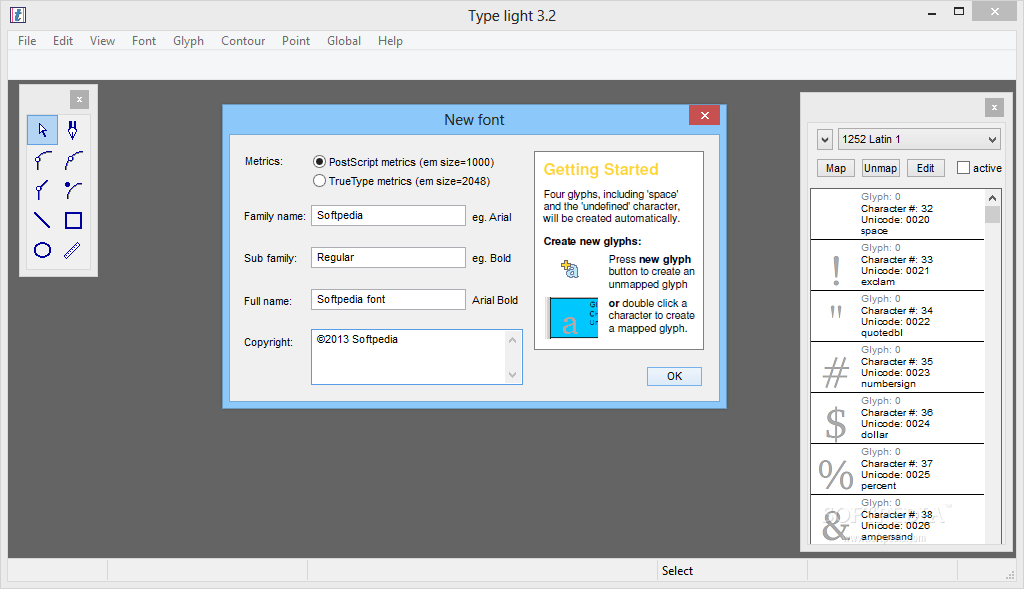Click the Type light app icon in title bar

click(18, 15)
